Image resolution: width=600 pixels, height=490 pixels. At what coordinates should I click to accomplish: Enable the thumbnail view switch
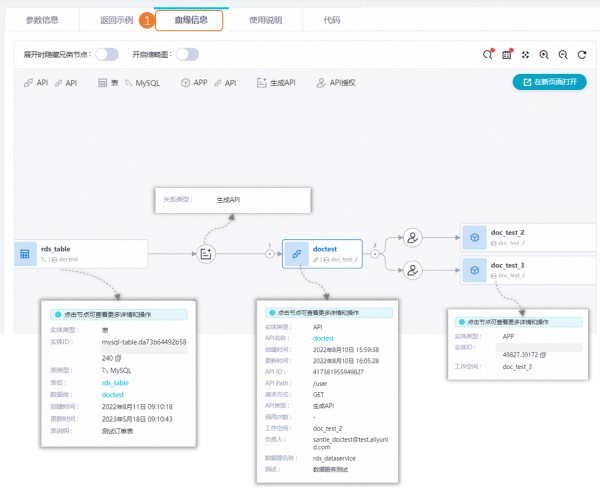187,55
